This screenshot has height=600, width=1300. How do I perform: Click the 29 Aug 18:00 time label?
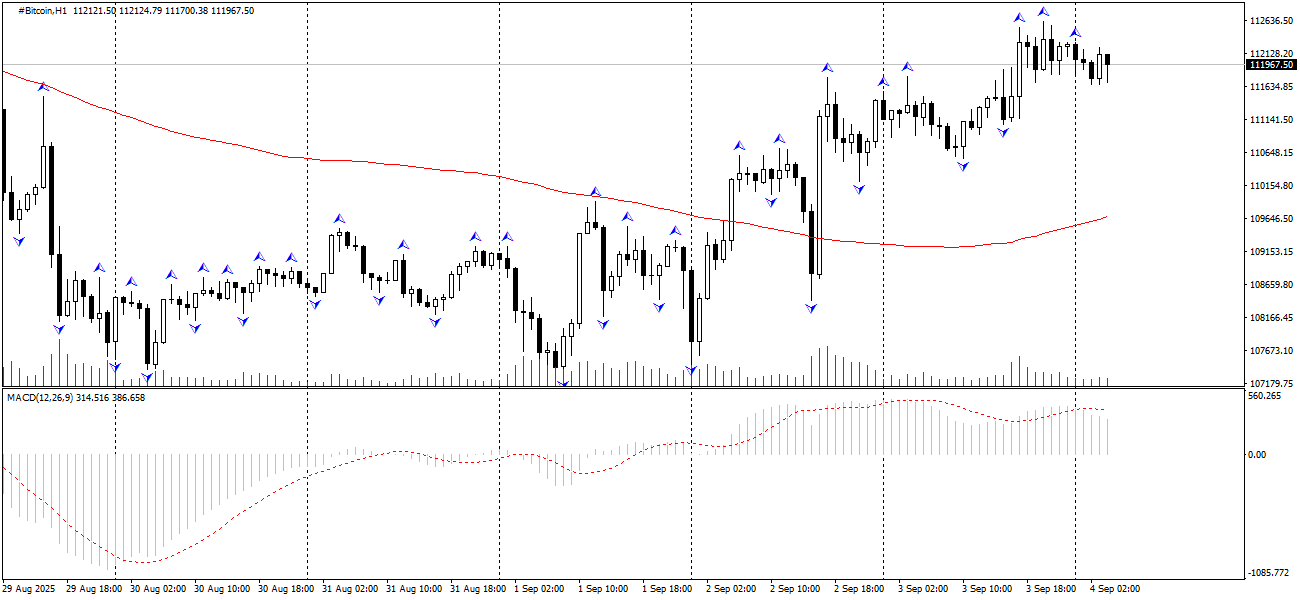point(94,589)
